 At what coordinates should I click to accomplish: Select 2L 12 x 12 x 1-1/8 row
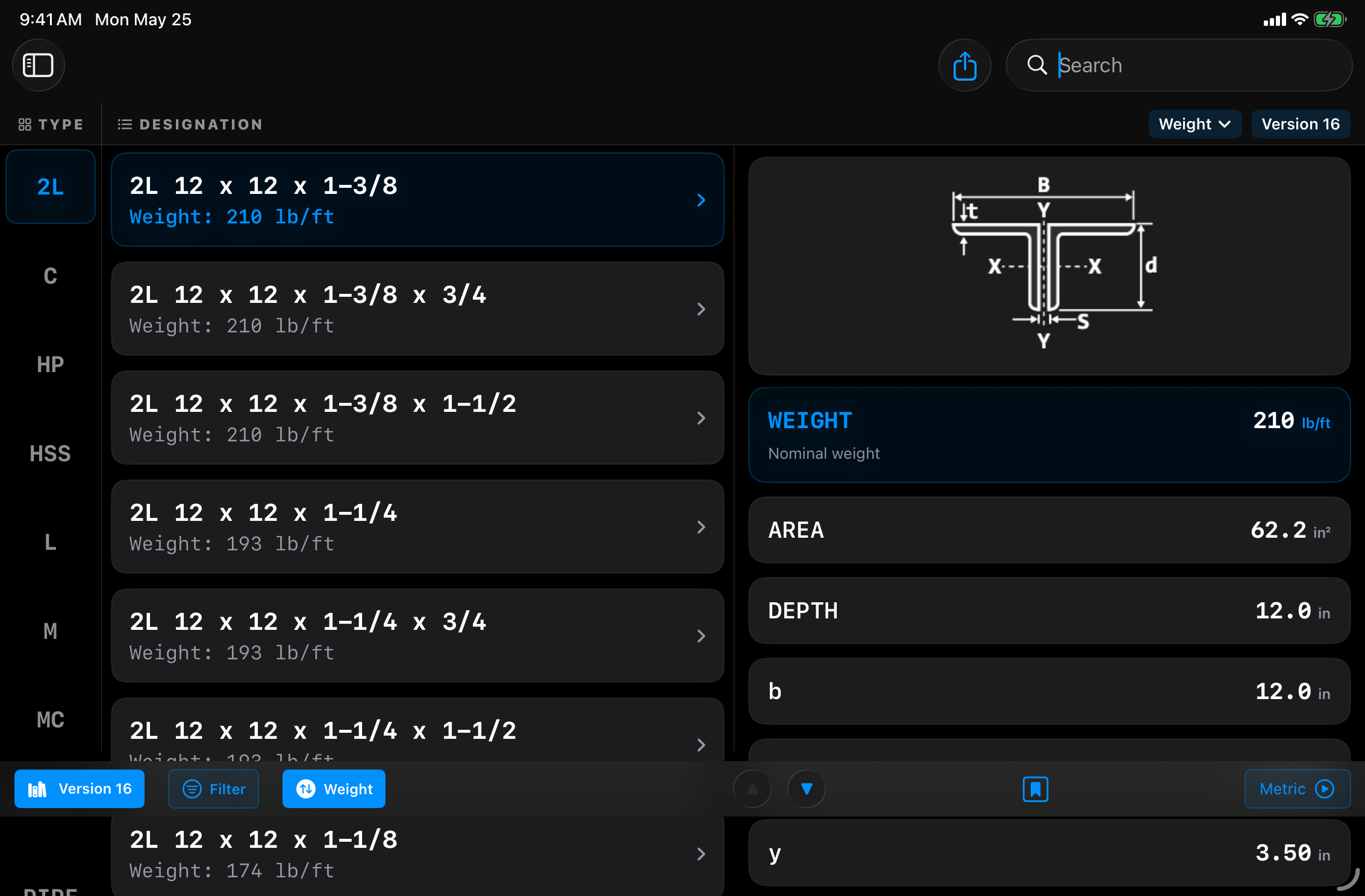[417, 855]
